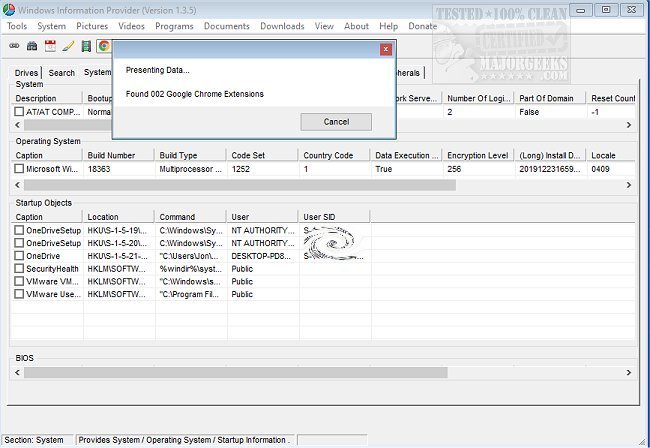Open the calendar toolbar icon
Viewport: 650px width, 448px height.
click(x=50, y=46)
